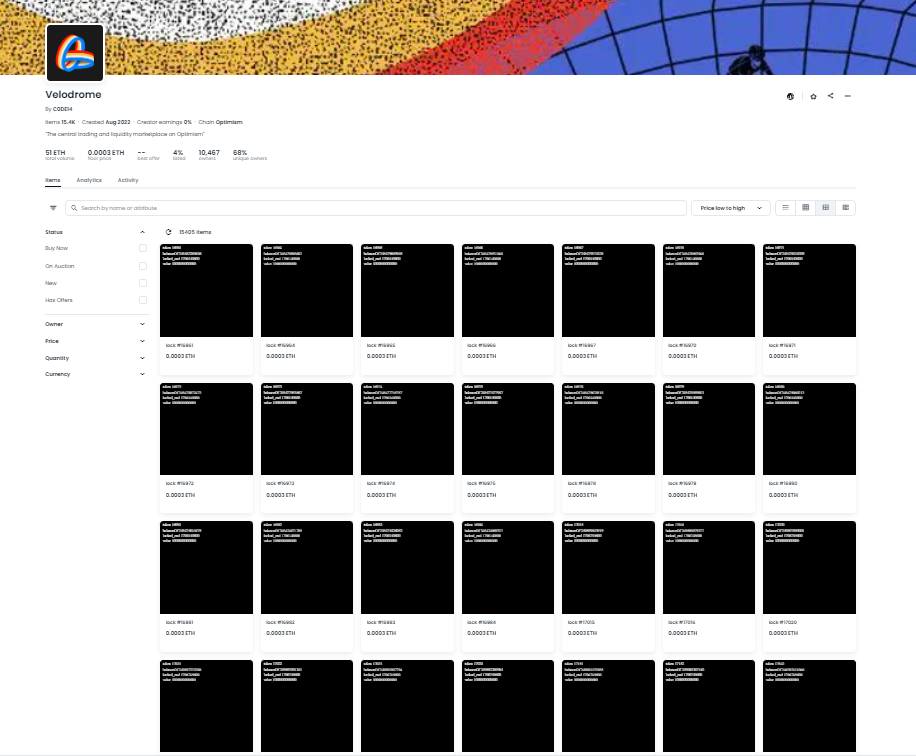This screenshot has height=756, width=916.
Task: Click the Velodrome collection title
Action: coord(74,95)
